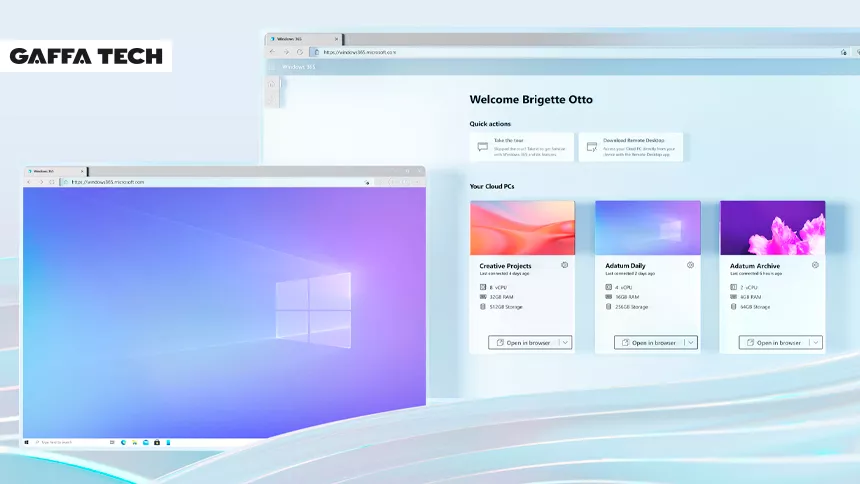The width and height of the screenshot is (860, 484).
Task: Open the Windows Start menu in Cloud PC
Action: 26,442
